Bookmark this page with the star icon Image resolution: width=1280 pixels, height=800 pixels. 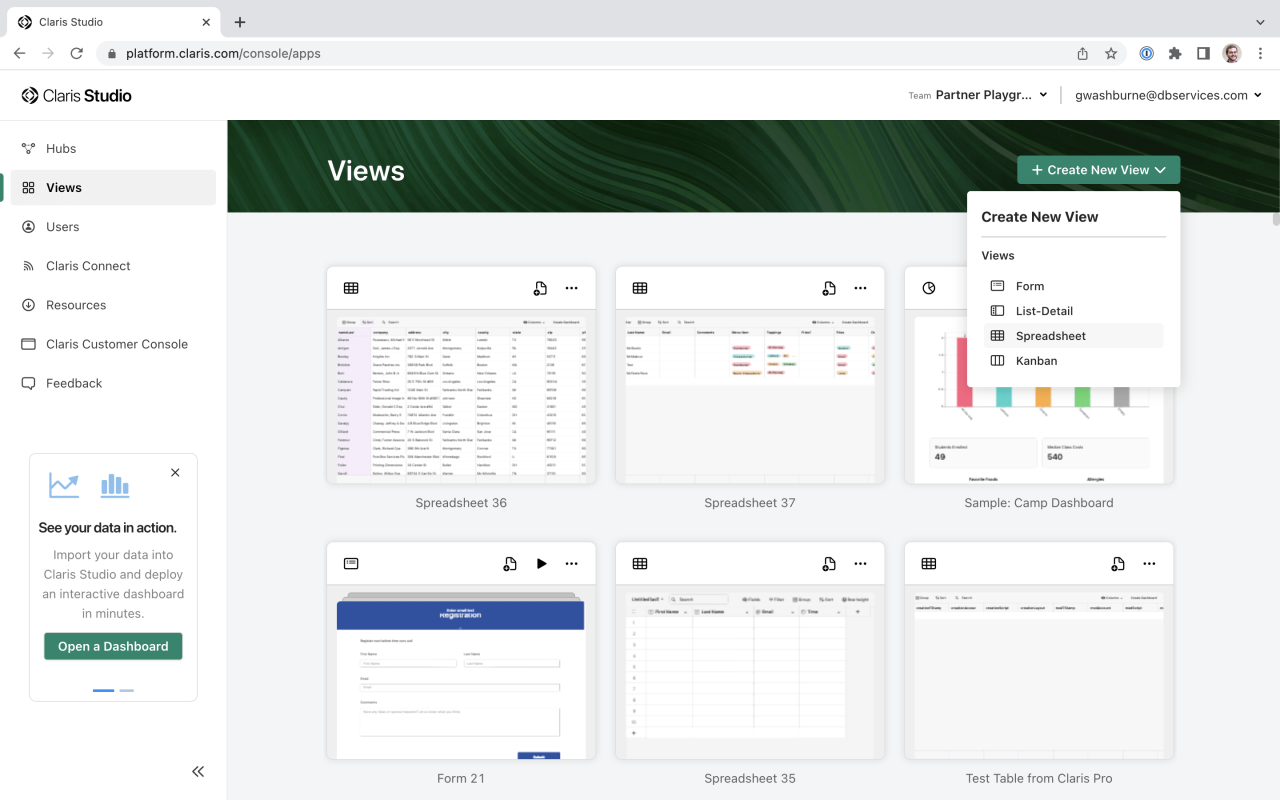(x=1111, y=54)
